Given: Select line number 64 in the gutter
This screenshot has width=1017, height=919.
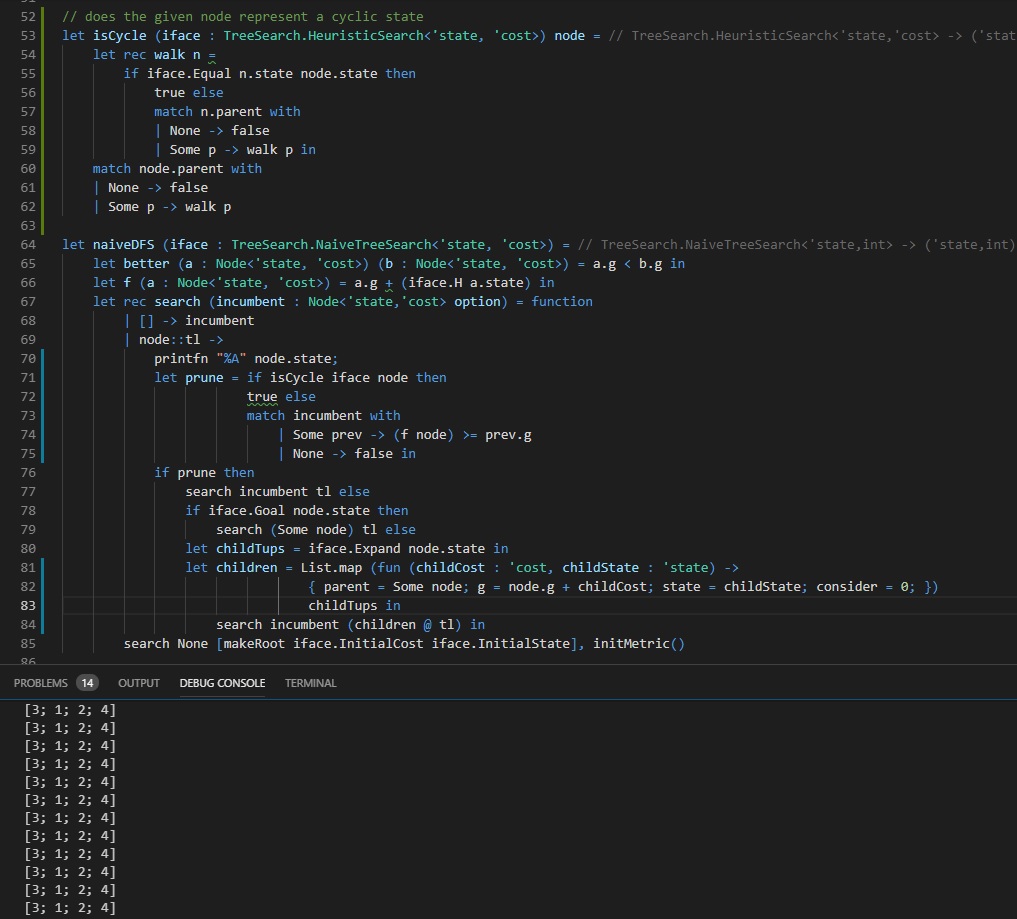Looking at the screenshot, I should [x=27, y=245].
